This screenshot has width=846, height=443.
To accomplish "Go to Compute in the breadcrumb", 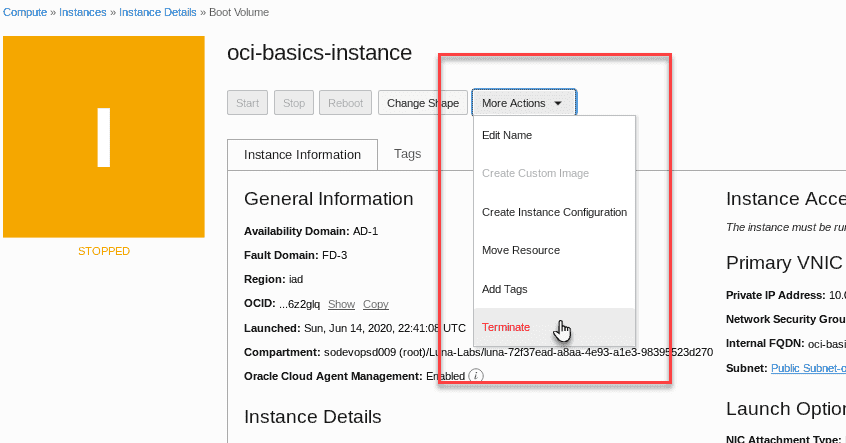I will 25,12.
